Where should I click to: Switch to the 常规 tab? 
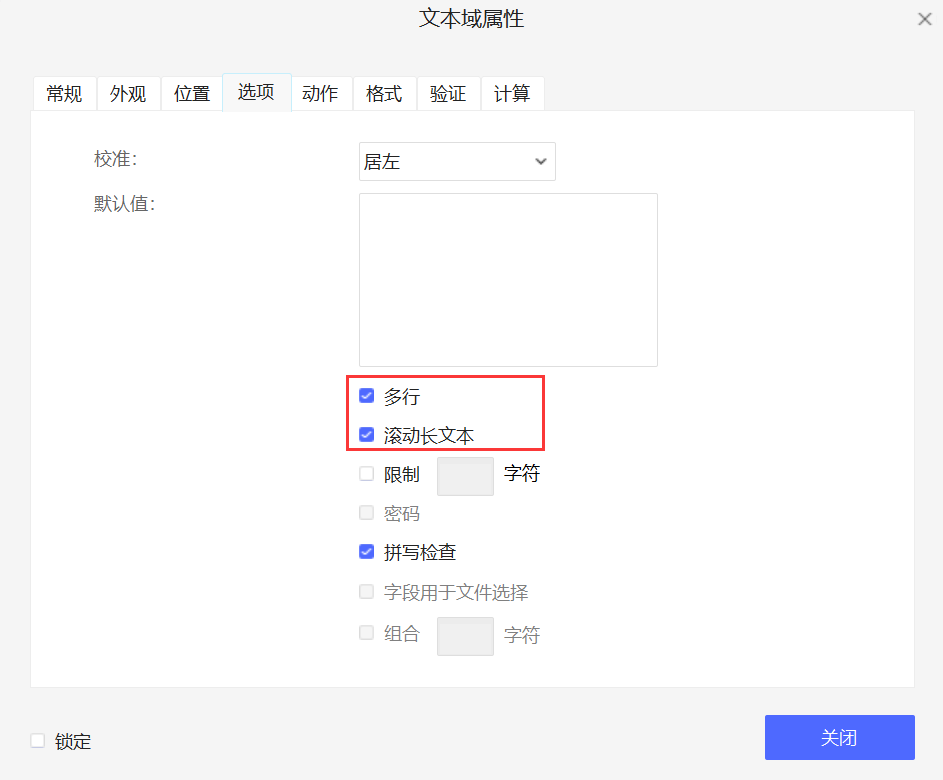pos(64,93)
